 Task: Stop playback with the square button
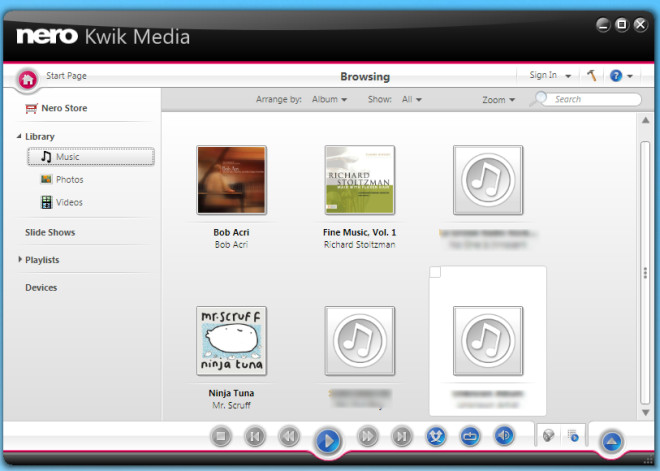(x=221, y=436)
